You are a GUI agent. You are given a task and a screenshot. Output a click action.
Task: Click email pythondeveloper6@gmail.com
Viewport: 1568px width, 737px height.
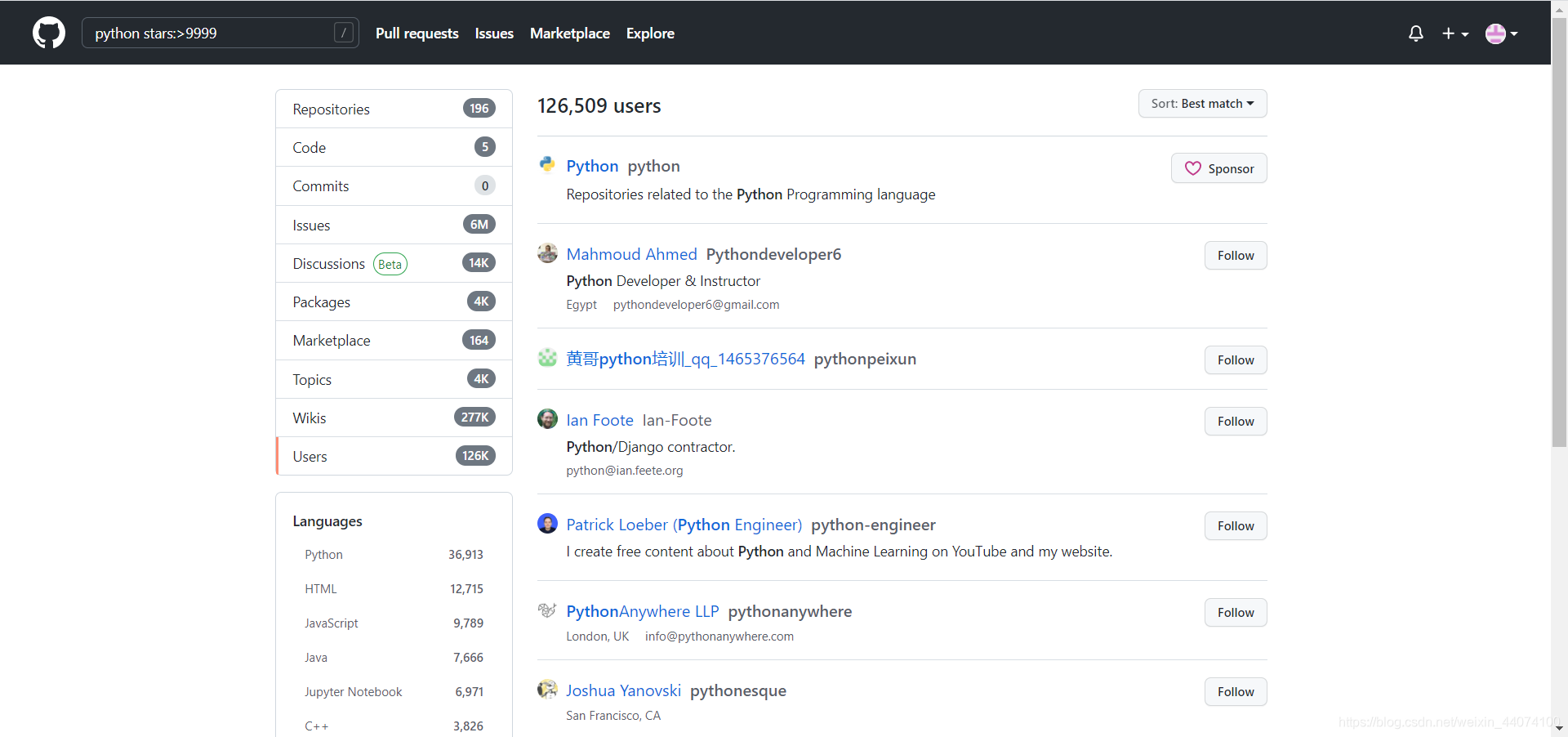click(x=696, y=305)
